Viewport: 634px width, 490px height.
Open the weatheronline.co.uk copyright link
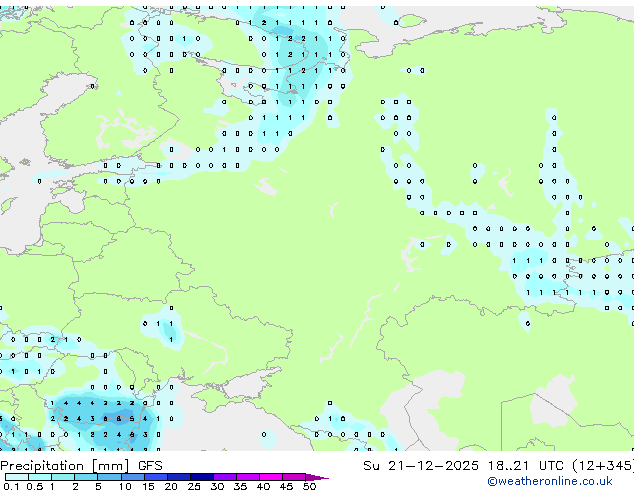pos(550,481)
